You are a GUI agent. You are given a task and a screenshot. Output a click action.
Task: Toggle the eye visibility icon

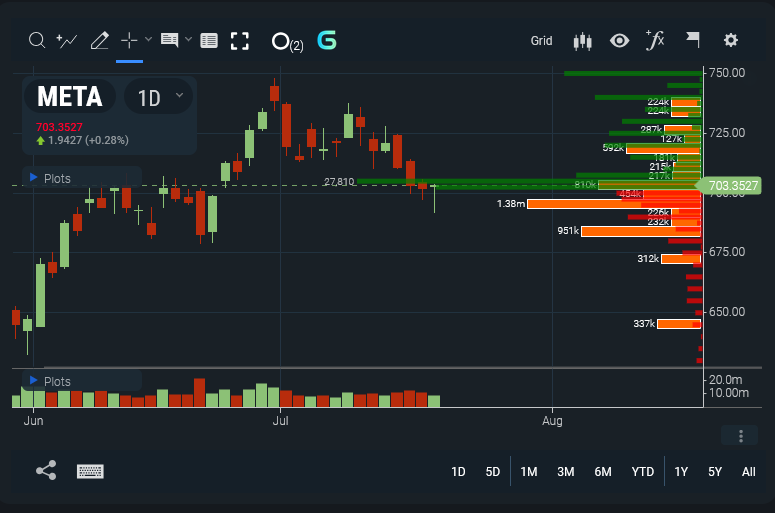[619, 41]
